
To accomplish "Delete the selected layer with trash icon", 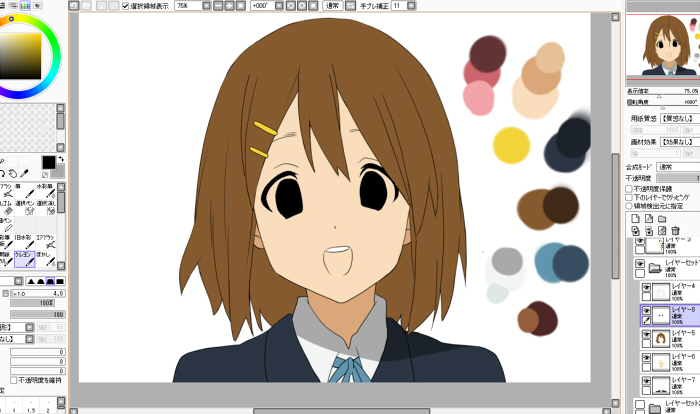I will (675, 230).
